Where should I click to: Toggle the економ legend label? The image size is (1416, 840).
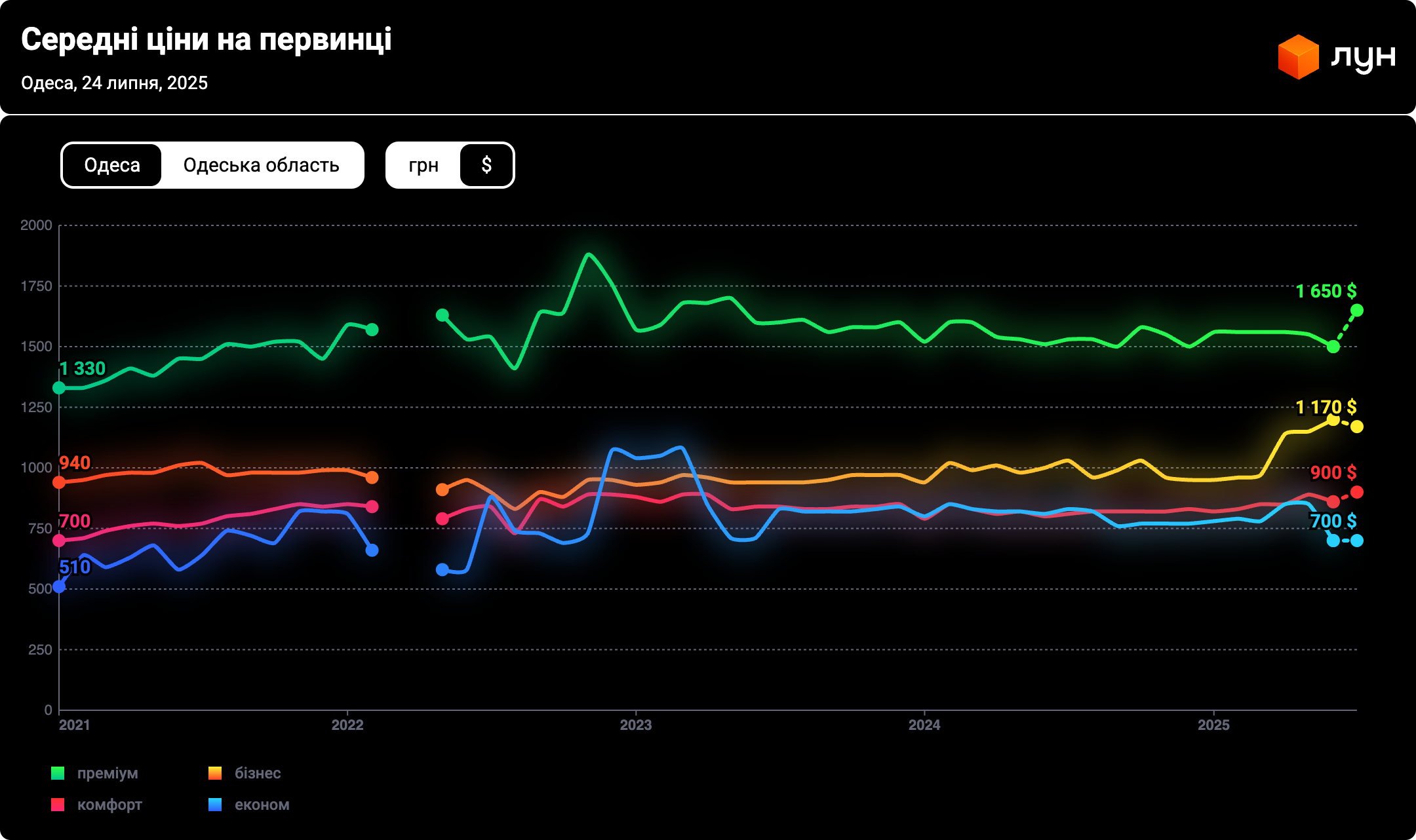262,805
